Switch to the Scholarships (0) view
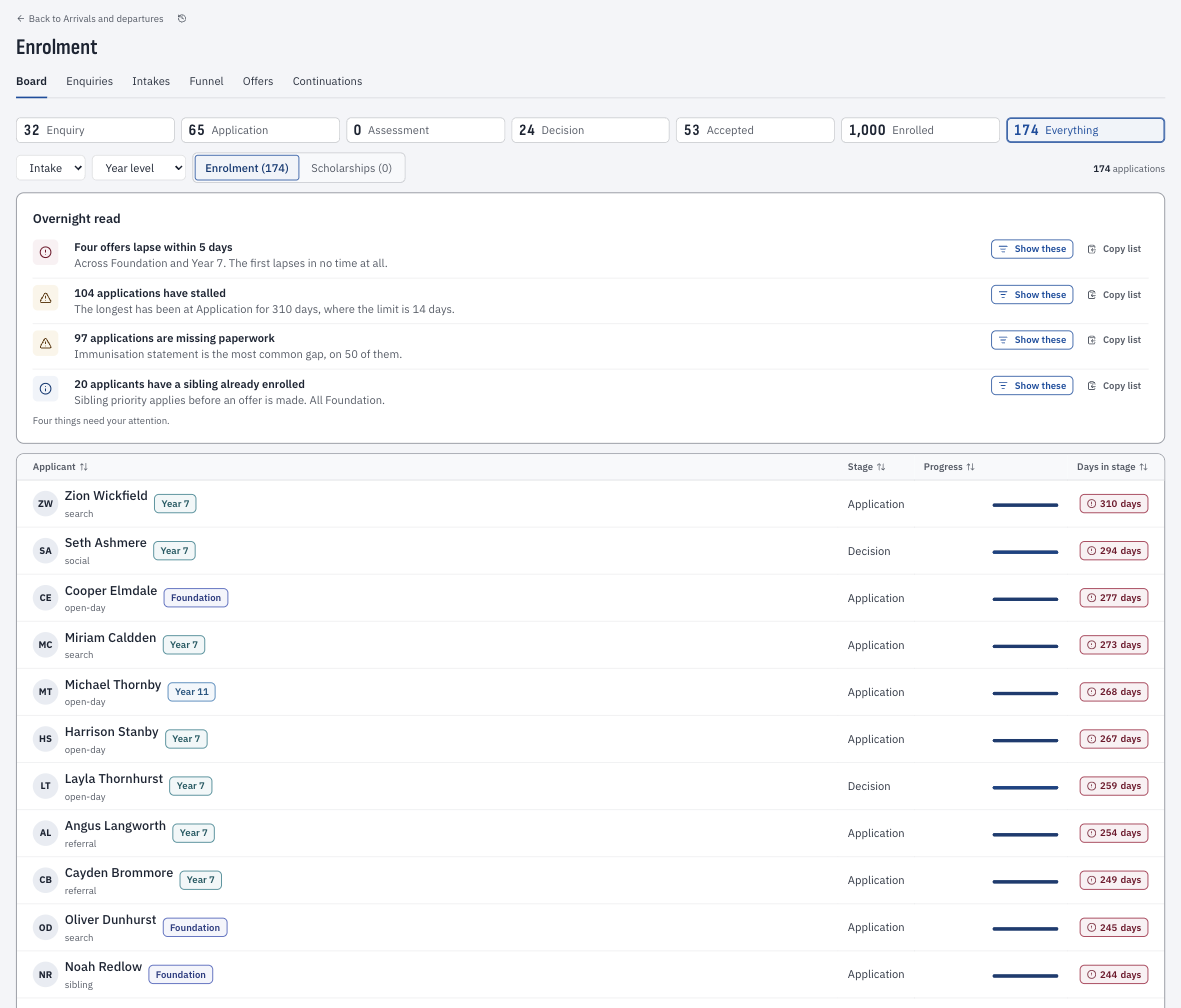1181x1008 pixels. [352, 168]
